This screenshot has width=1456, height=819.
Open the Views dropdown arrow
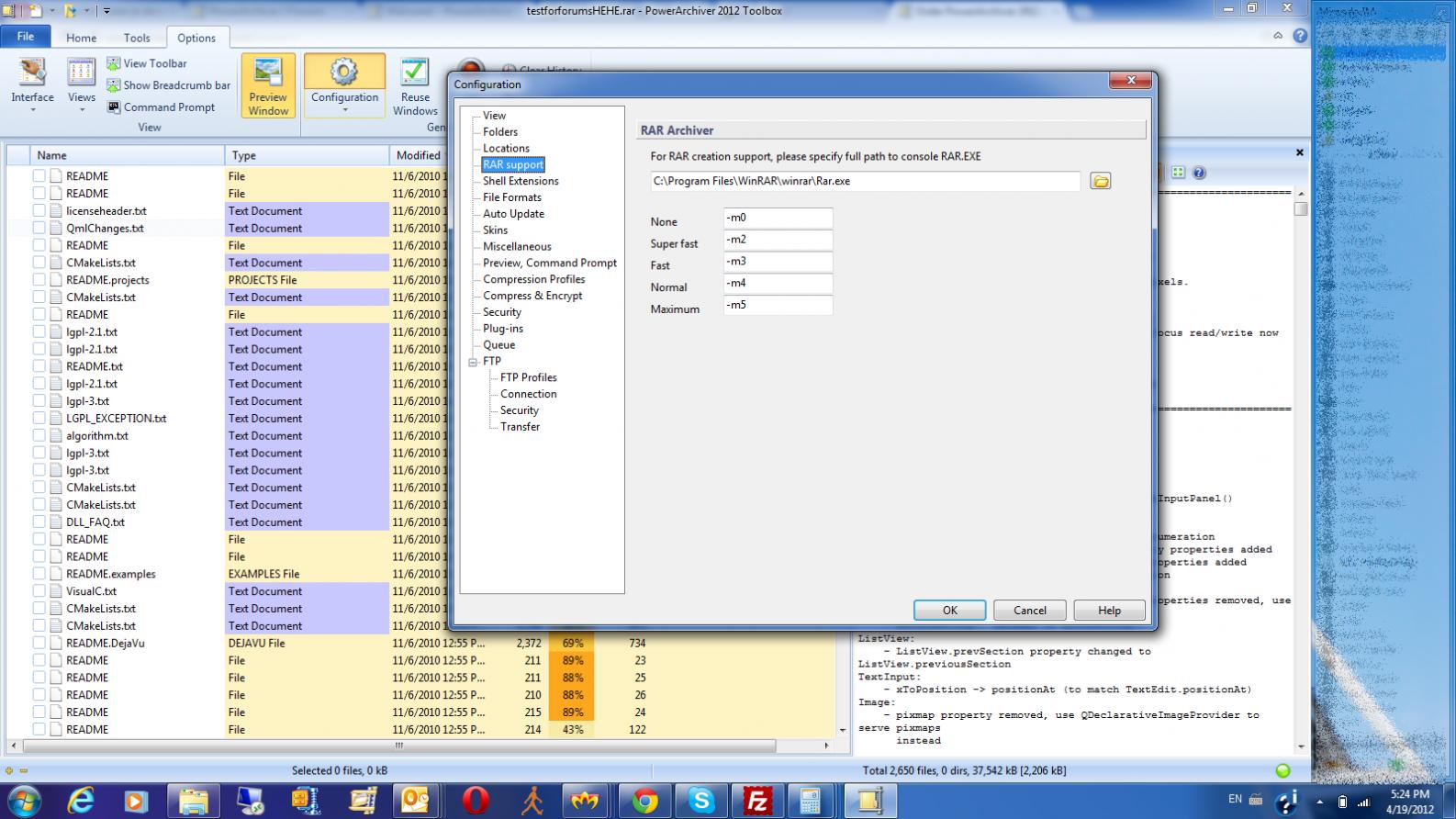tap(81, 110)
